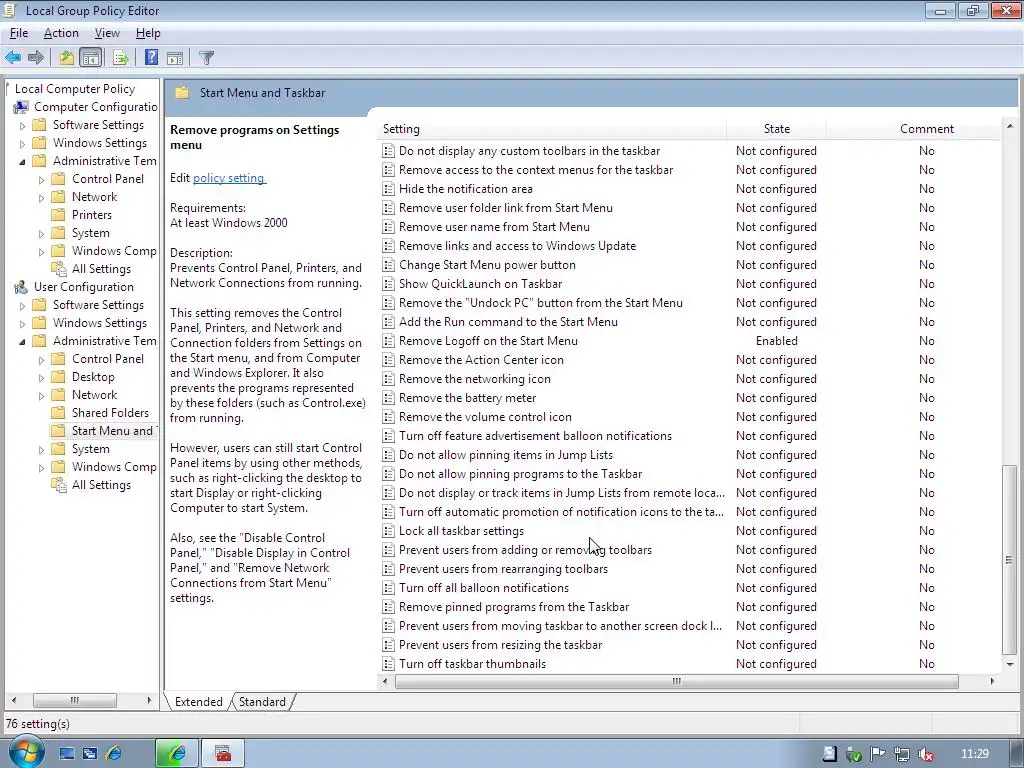Expand the Desktop folder node
The image size is (1024, 768).
(41, 377)
